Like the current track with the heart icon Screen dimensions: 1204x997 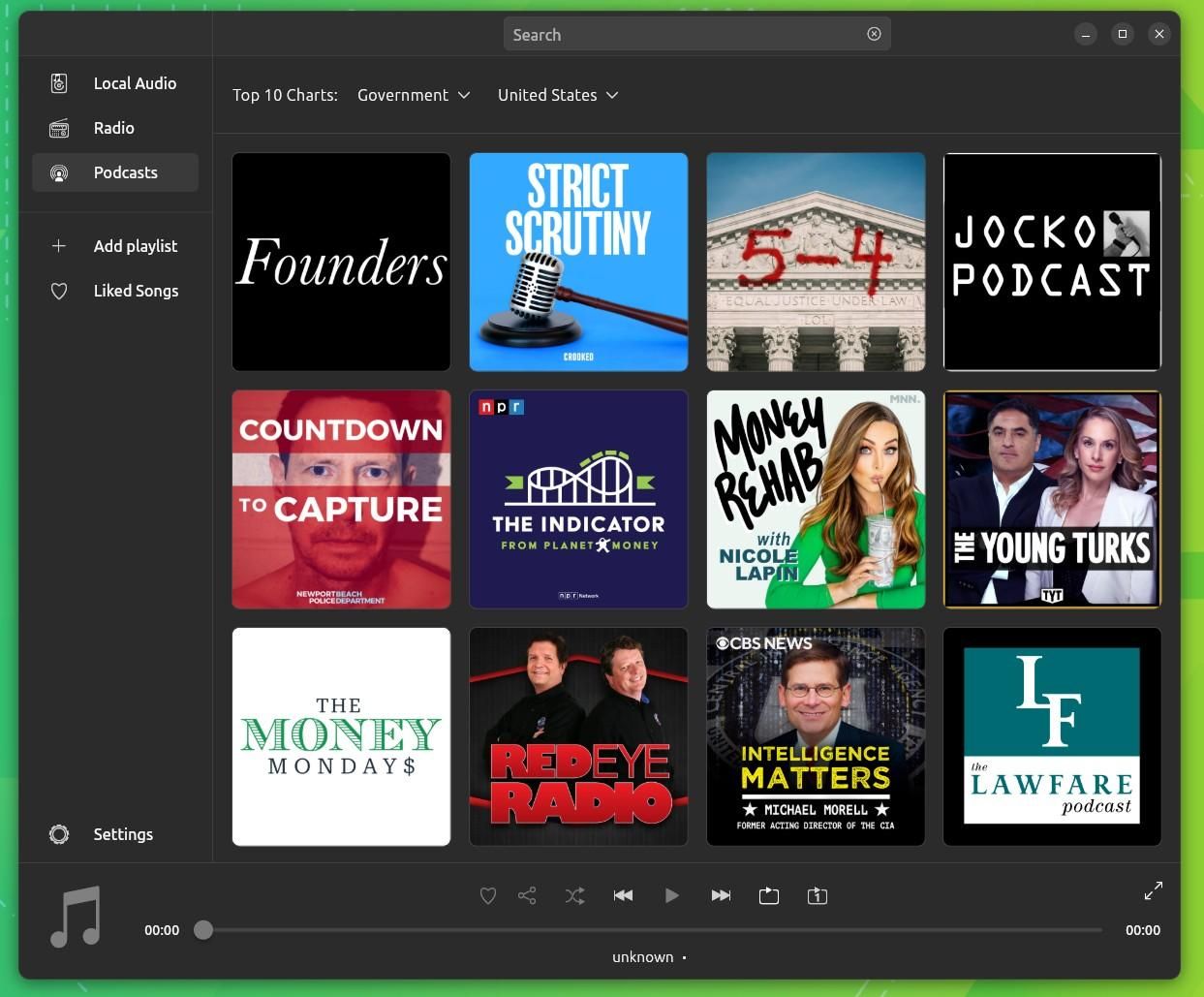click(487, 895)
